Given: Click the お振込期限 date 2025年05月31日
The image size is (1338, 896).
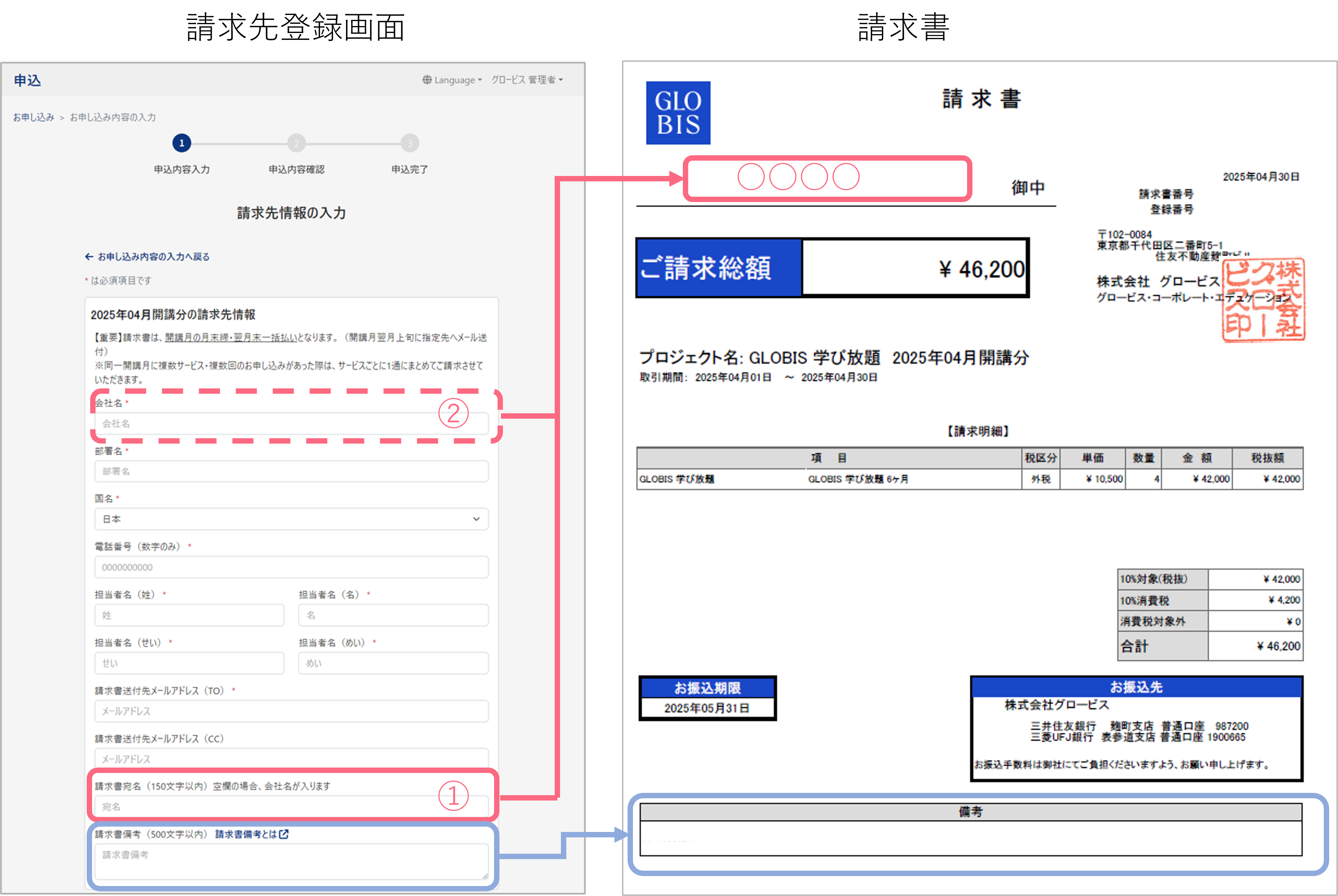Looking at the screenshot, I should (x=707, y=708).
